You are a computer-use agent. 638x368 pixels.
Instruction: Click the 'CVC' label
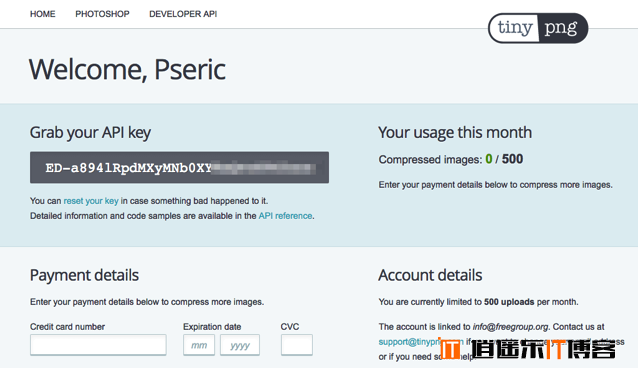click(290, 326)
